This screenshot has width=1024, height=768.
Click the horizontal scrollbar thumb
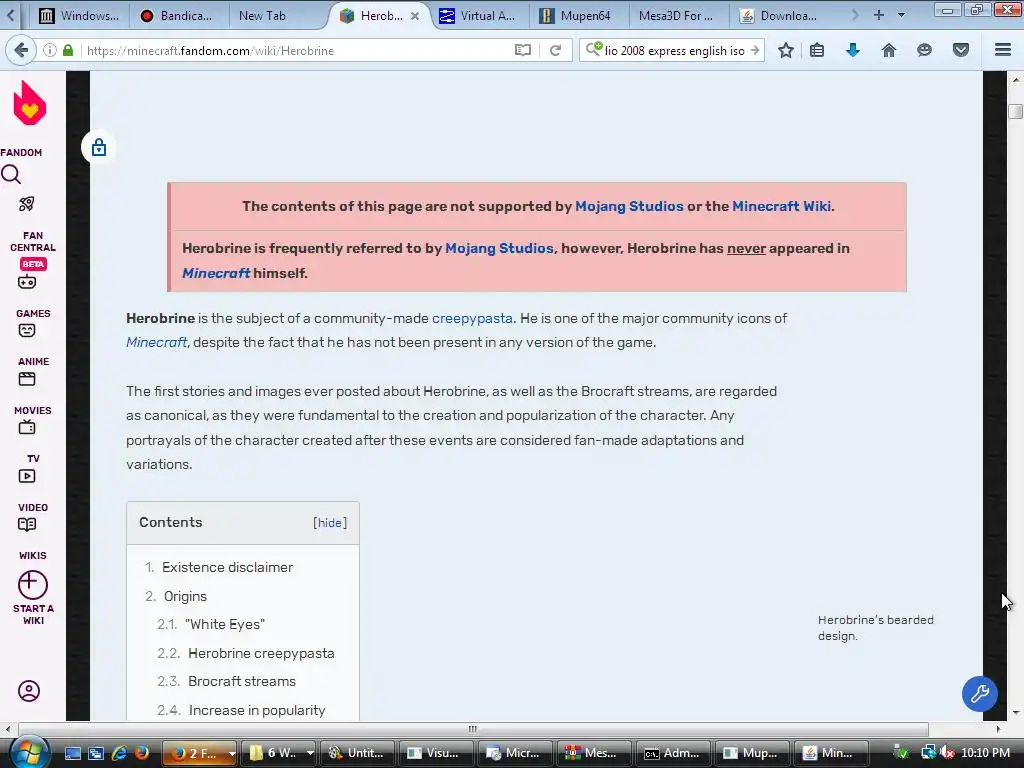click(x=473, y=729)
